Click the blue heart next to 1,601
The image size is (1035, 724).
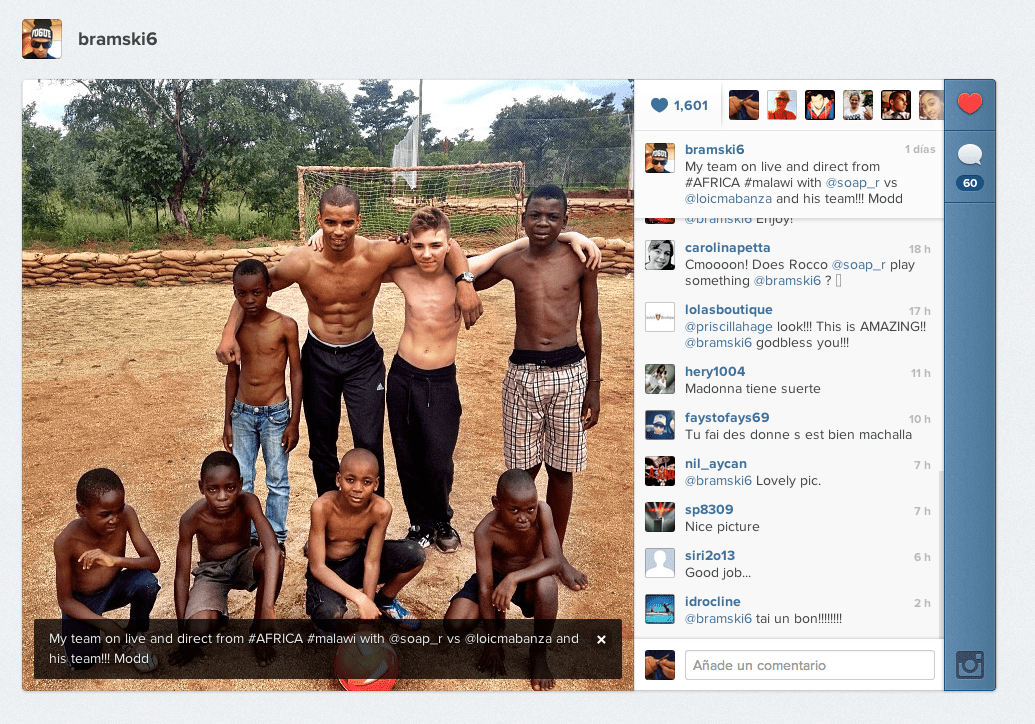click(x=659, y=105)
